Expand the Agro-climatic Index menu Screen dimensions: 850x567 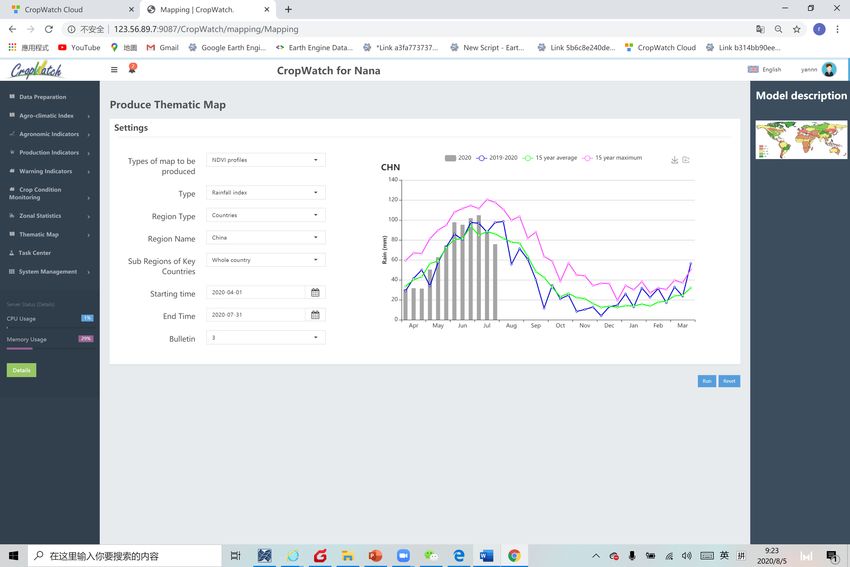pos(50,115)
